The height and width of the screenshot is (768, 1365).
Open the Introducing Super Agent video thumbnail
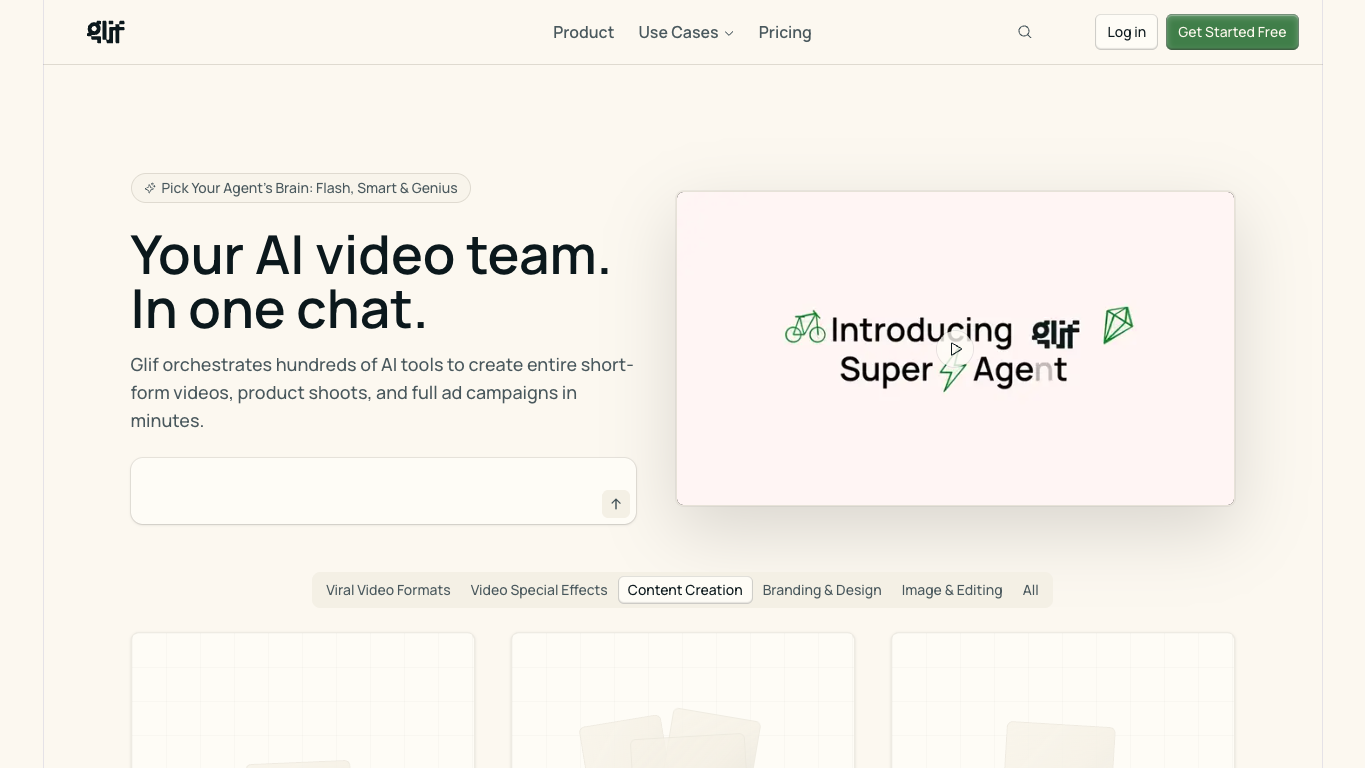pos(955,348)
